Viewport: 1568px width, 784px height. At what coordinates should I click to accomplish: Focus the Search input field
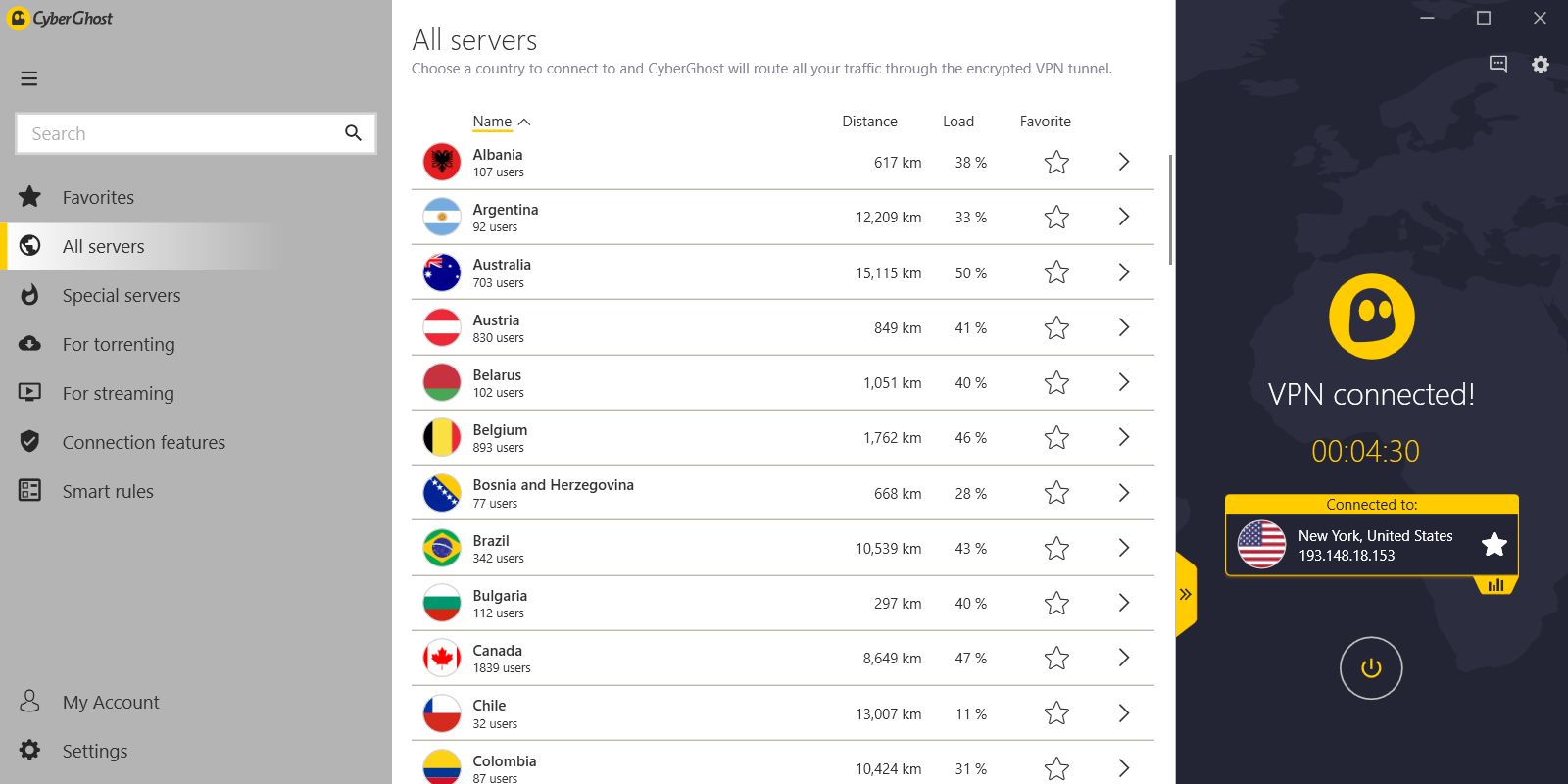(181, 133)
